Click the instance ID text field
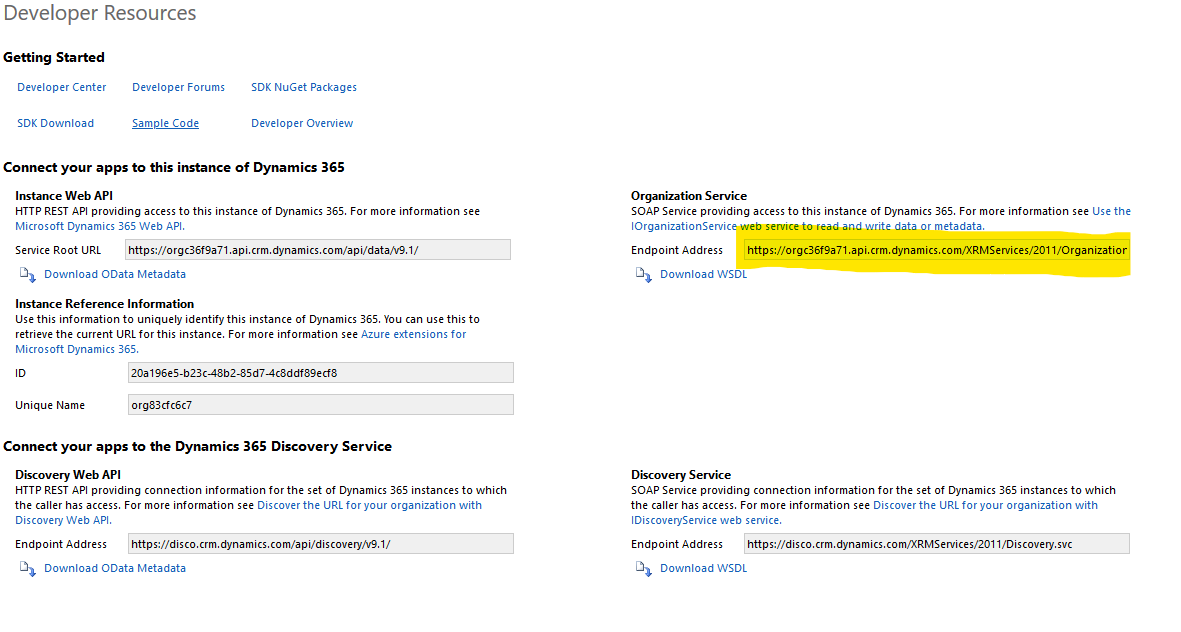The image size is (1181, 632). click(x=320, y=373)
